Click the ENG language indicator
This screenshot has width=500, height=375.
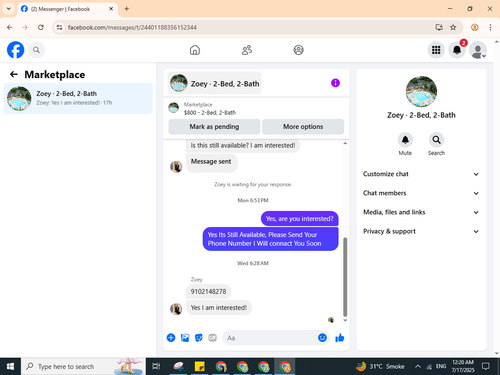click(x=441, y=366)
